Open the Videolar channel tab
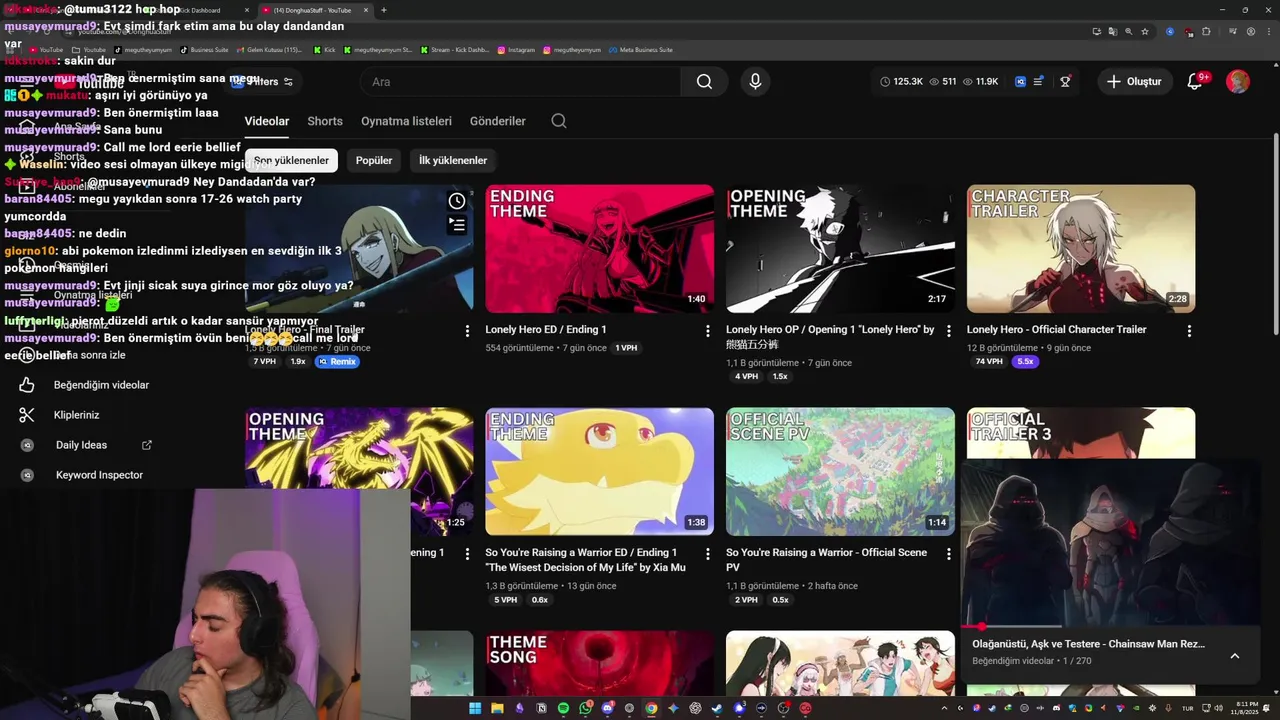The height and width of the screenshot is (720, 1280). (x=267, y=121)
